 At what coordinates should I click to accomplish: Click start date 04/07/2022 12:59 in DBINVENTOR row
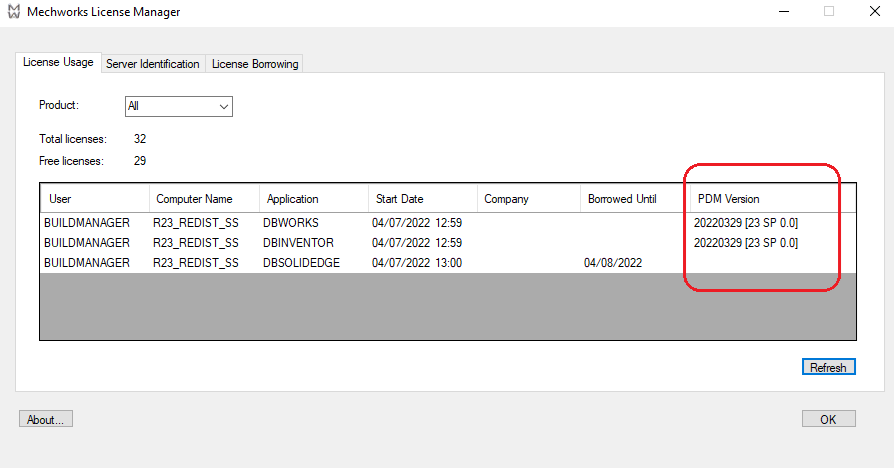click(x=417, y=243)
